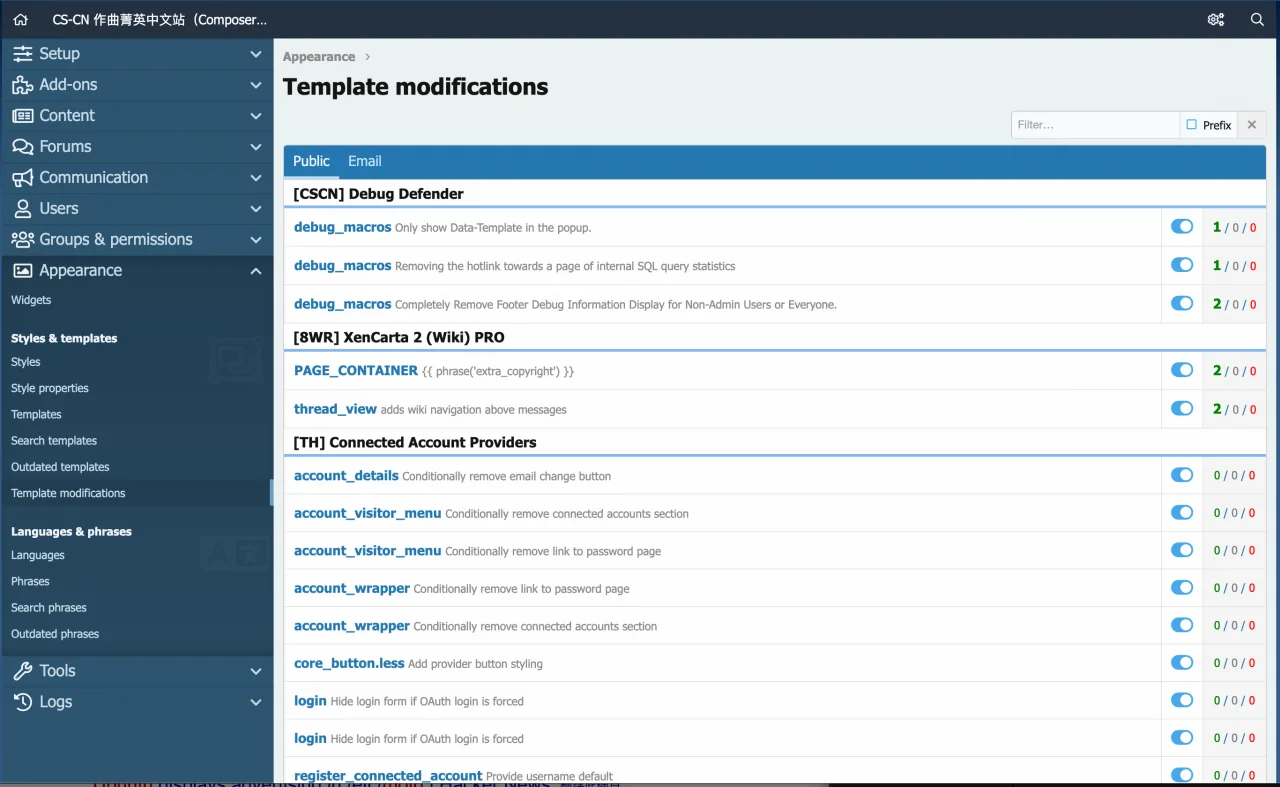The image size is (1280, 787).
Task: Click the Tools wrench icon
Action: [x=22, y=671]
